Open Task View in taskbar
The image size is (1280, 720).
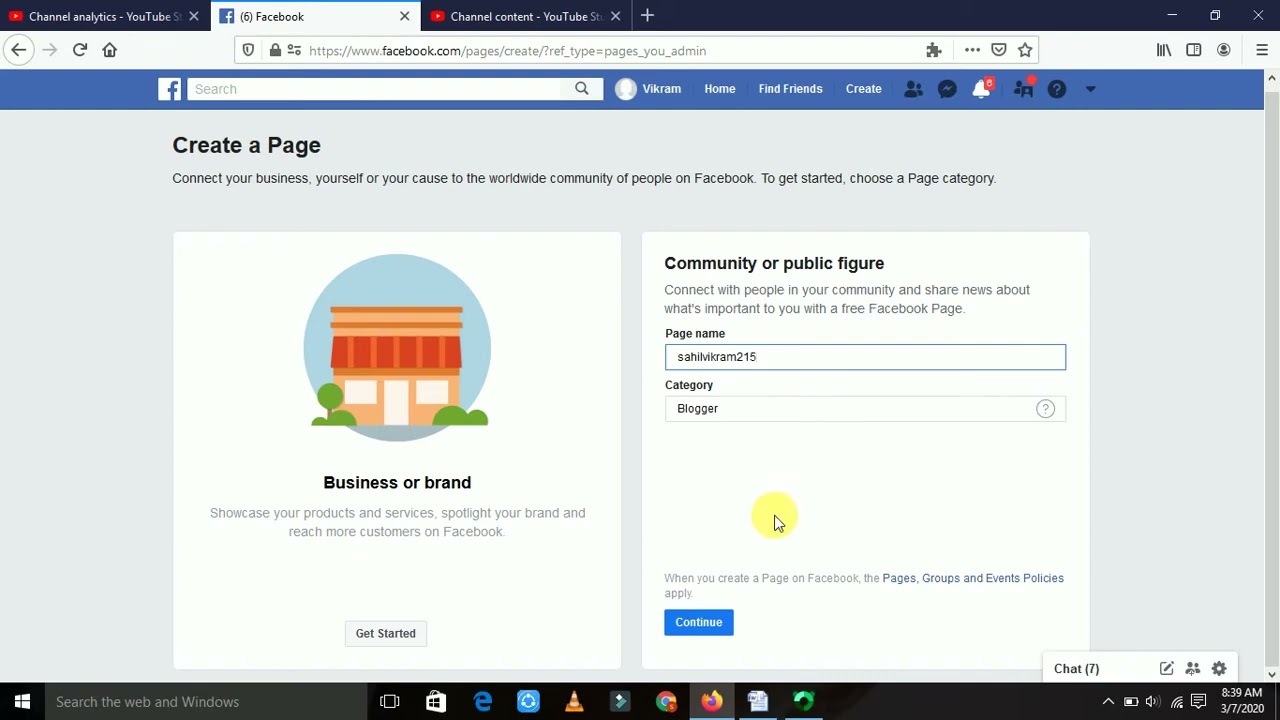(390, 701)
